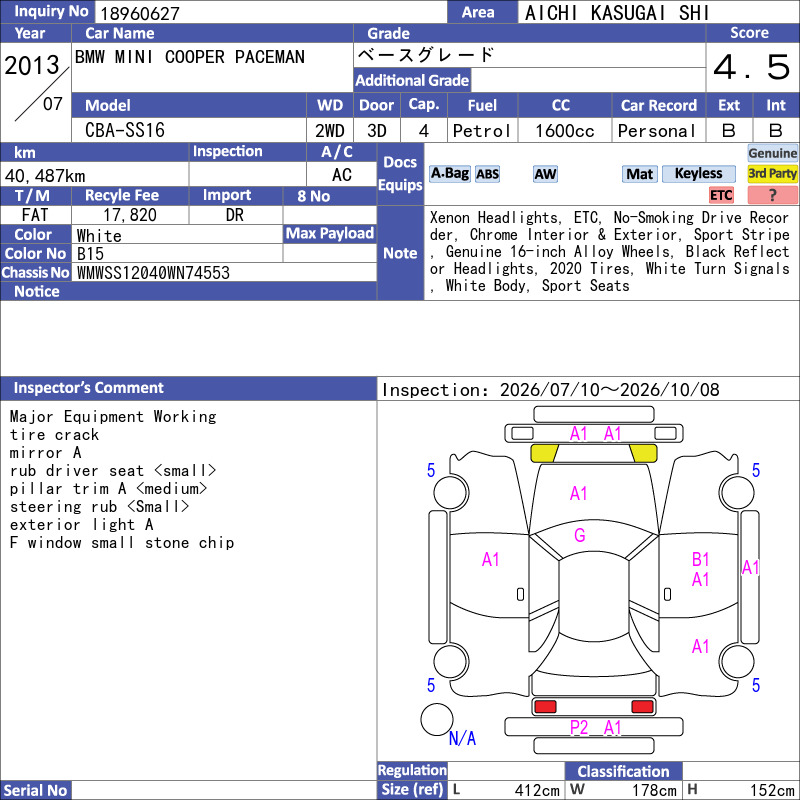Click the ABS equipment badge
Viewport: 800px width, 800px height.
pos(487,174)
